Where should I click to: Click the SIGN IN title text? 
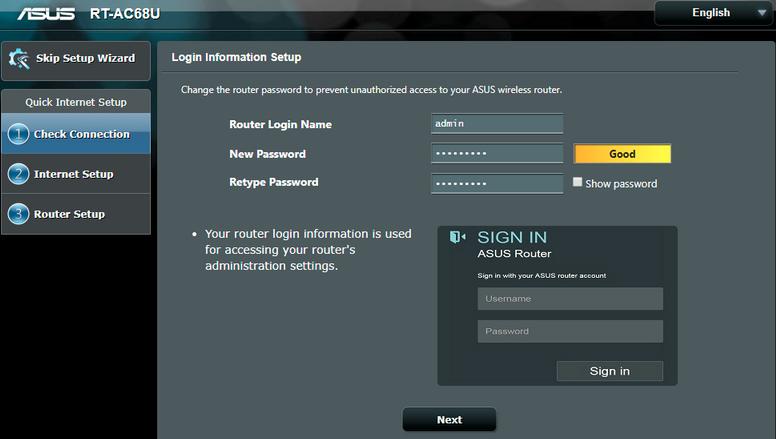512,238
